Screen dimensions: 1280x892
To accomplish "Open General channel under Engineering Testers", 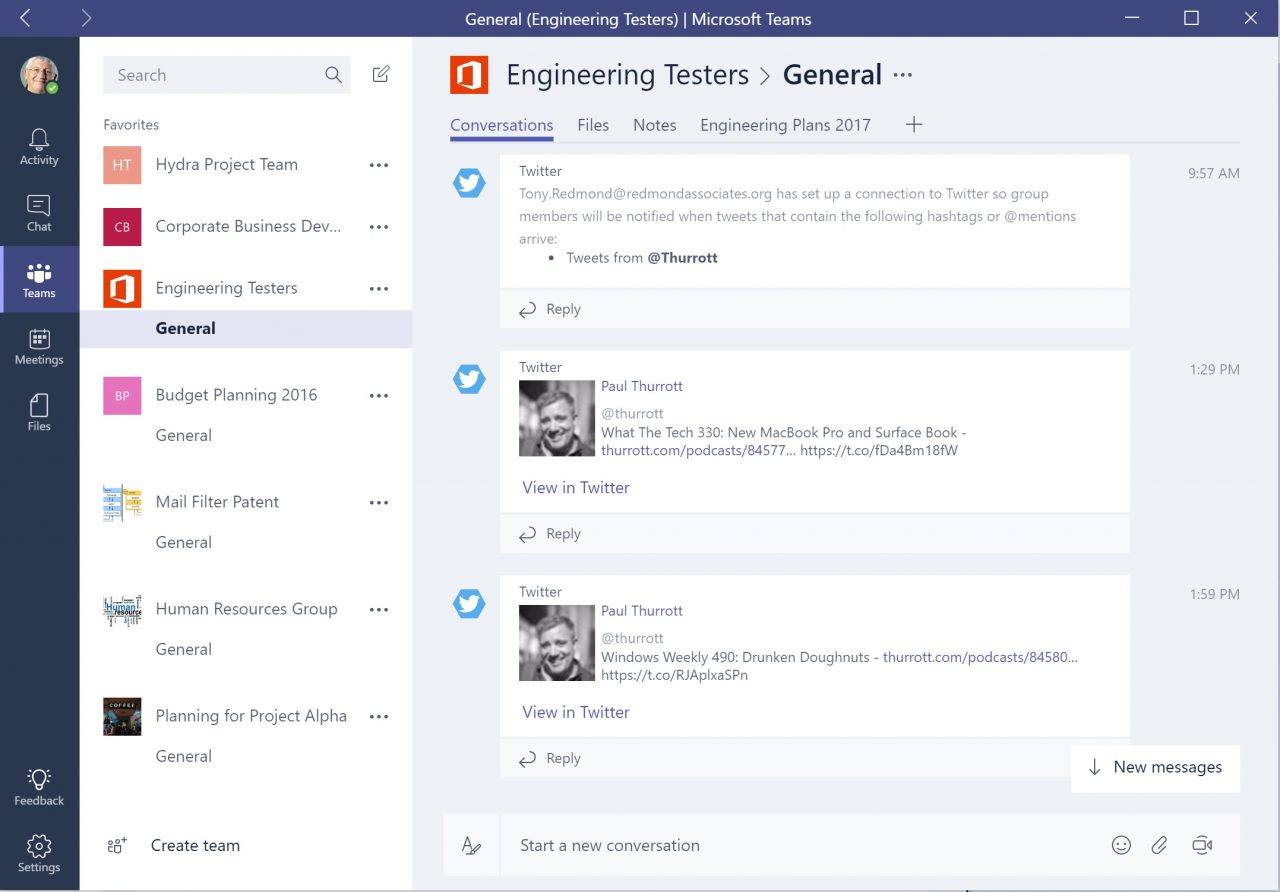I will pyautogui.click(x=246, y=328).
